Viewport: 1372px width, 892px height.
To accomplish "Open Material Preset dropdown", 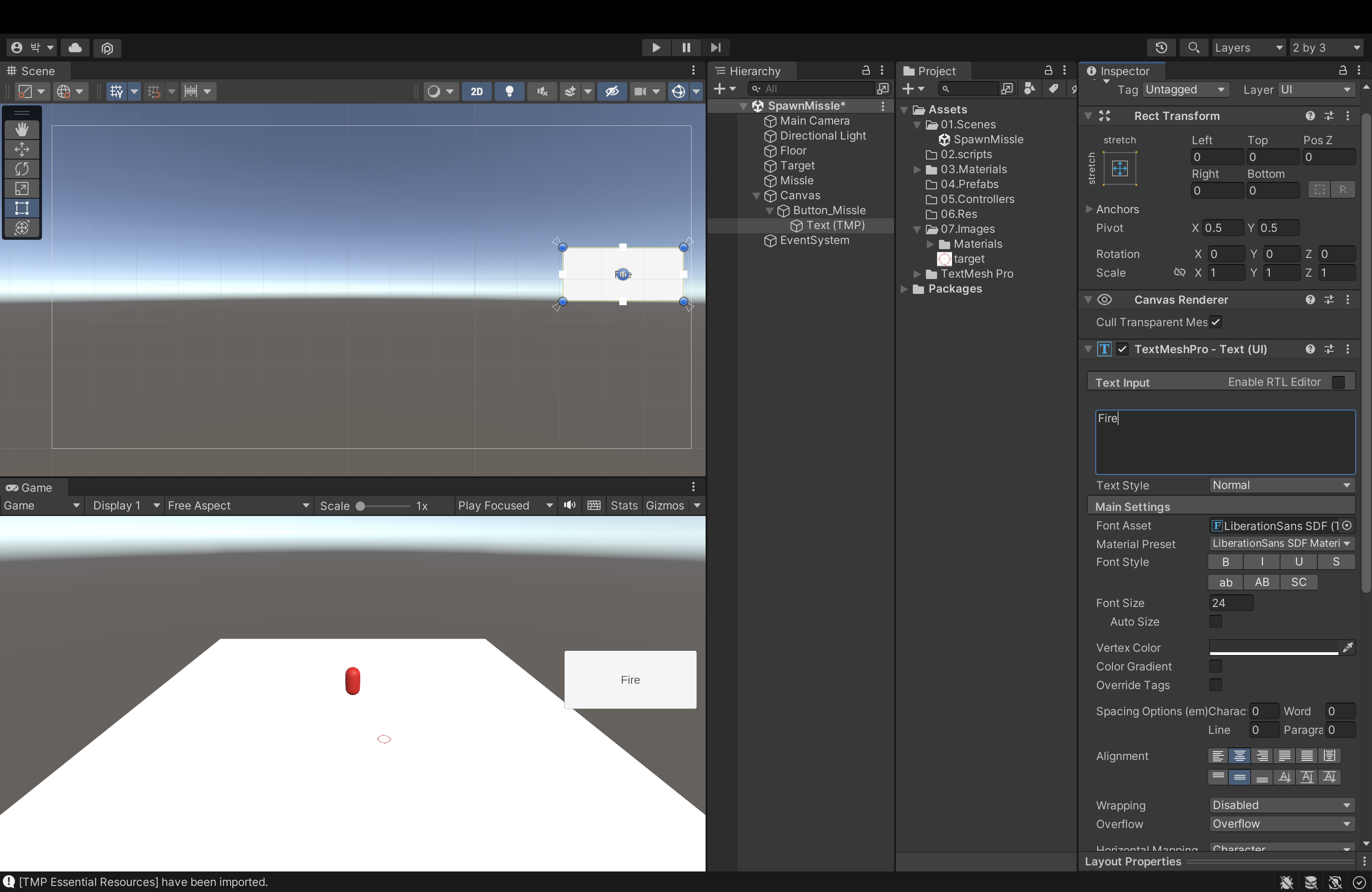I will 1281,544.
